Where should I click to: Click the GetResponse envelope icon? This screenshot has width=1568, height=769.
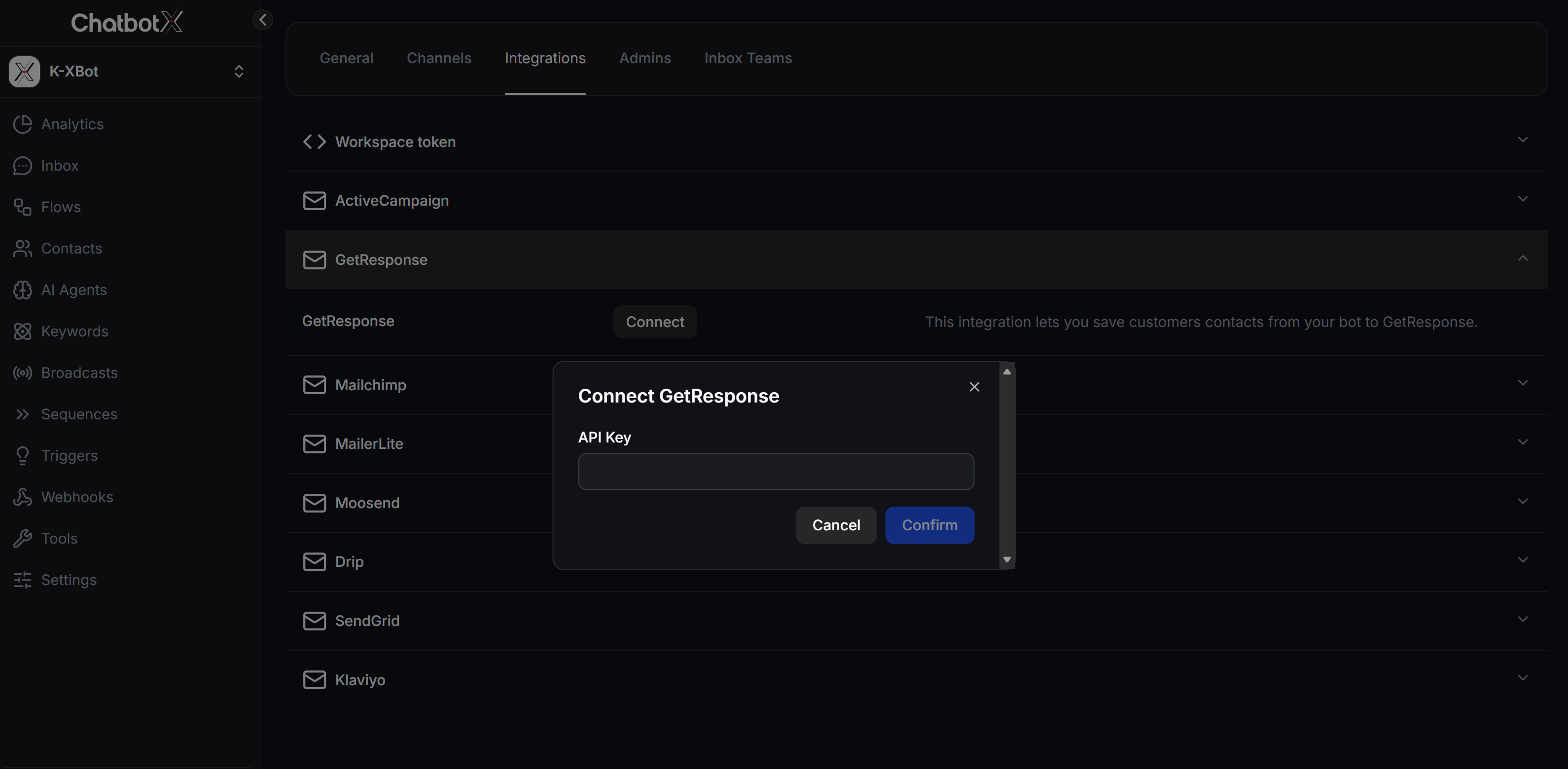[x=314, y=259]
